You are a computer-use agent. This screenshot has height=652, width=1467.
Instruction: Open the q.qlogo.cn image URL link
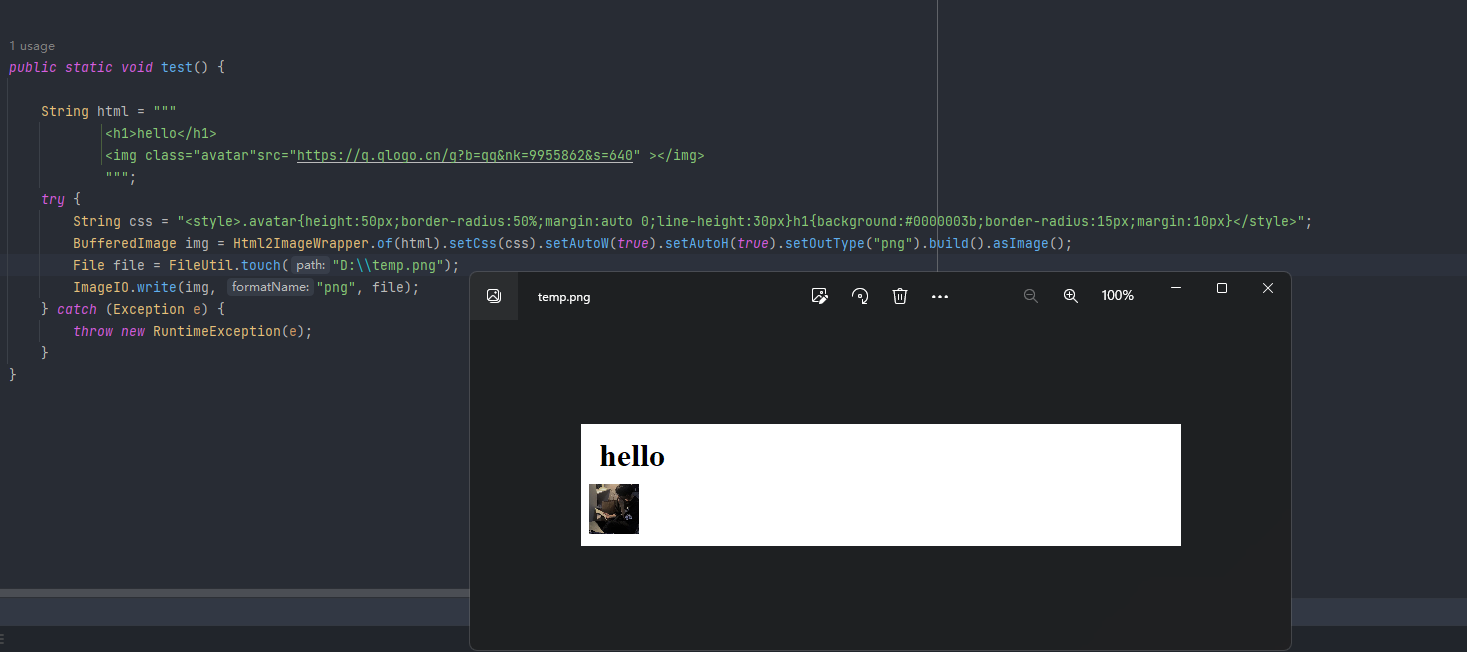tap(467, 155)
